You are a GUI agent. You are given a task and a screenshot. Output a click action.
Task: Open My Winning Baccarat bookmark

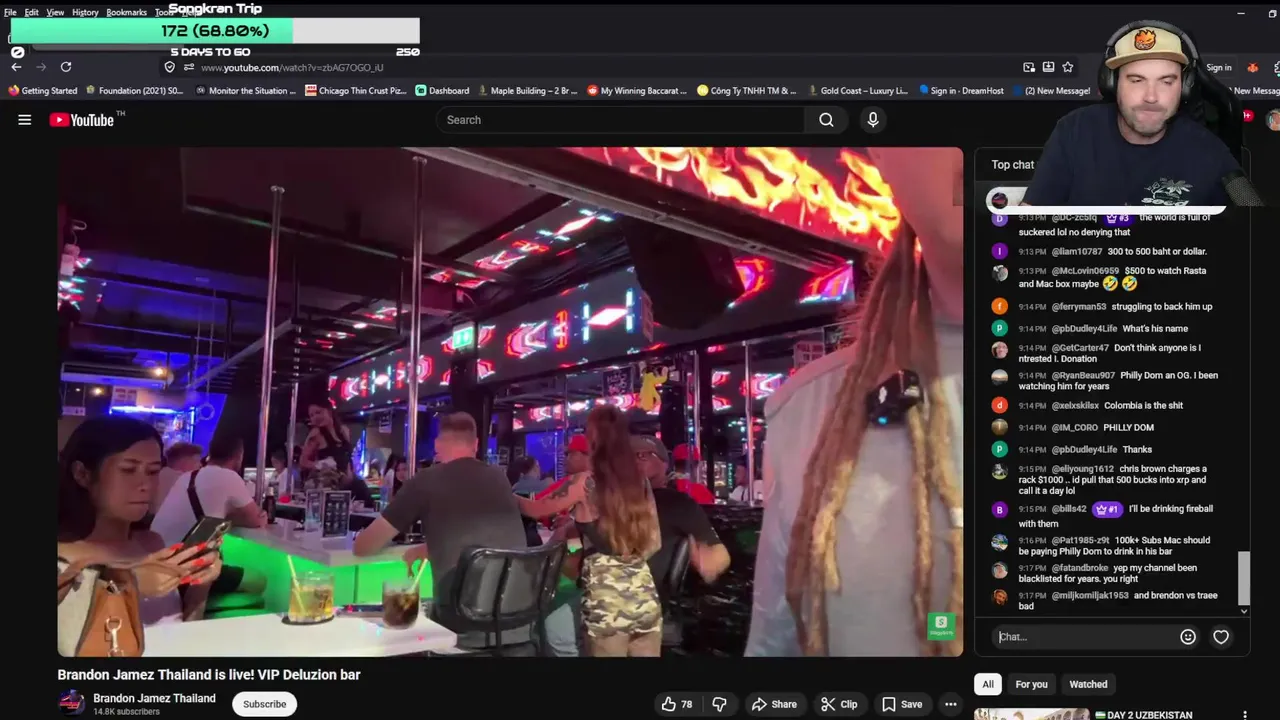[x=637, y=91]
